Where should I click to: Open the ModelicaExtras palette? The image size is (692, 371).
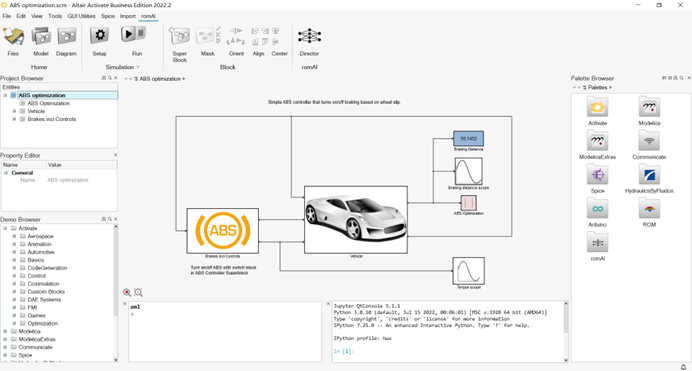(x=598, y=141)
